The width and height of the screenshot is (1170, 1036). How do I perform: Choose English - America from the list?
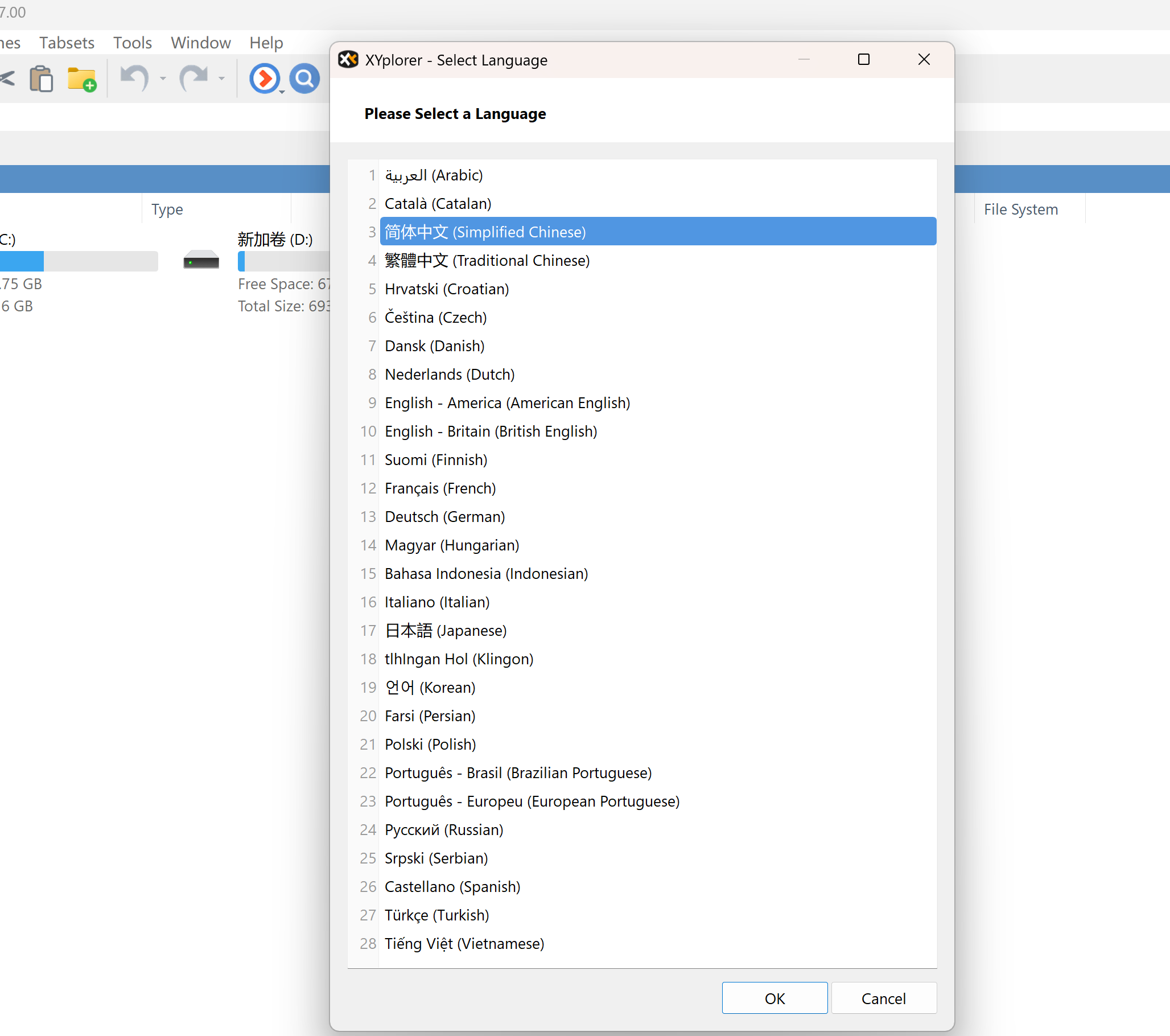506,402
